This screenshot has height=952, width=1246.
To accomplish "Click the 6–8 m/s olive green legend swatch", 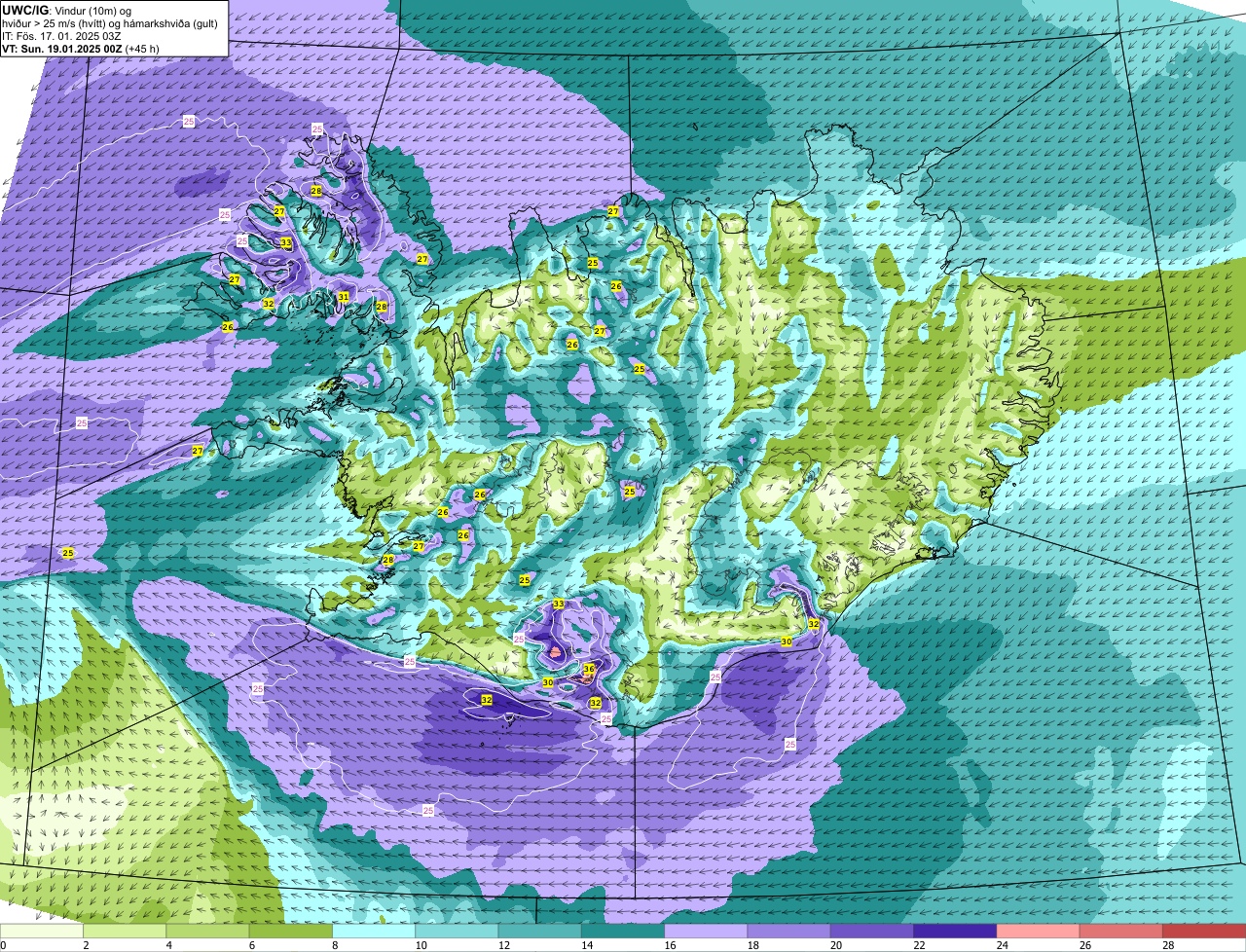I will 291,932.
